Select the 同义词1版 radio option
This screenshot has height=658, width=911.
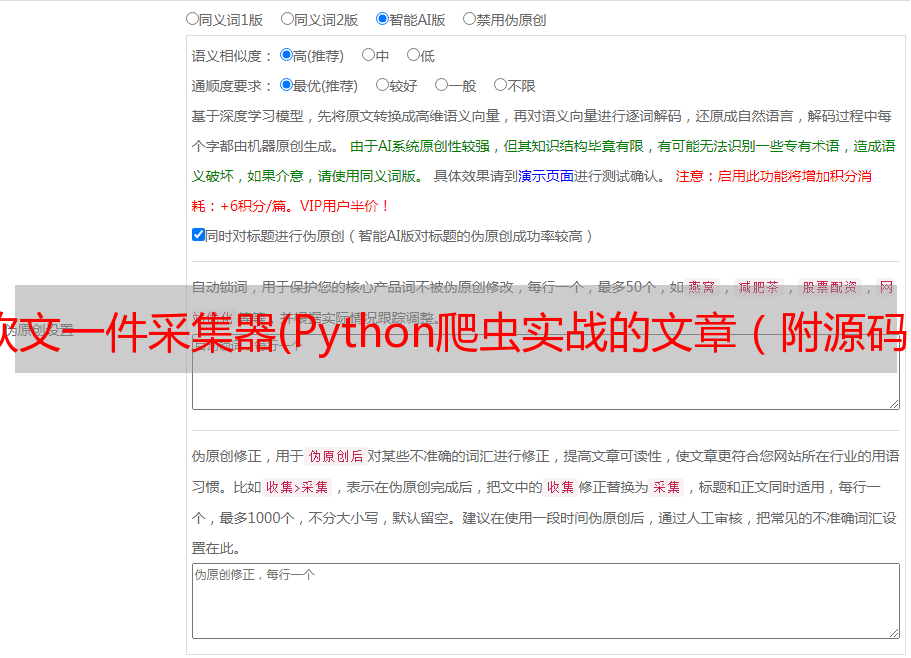[x=192, y=19]
